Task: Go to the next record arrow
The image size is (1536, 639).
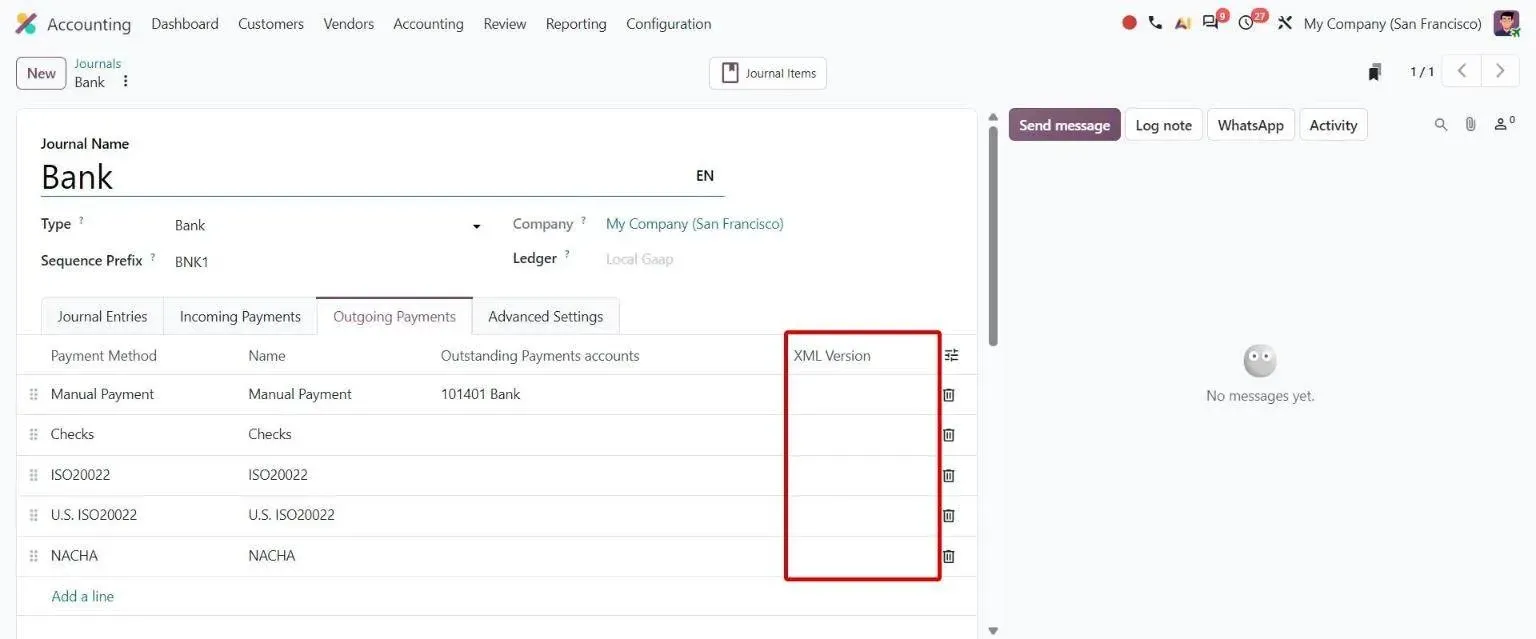Action: click(1500, 71)
